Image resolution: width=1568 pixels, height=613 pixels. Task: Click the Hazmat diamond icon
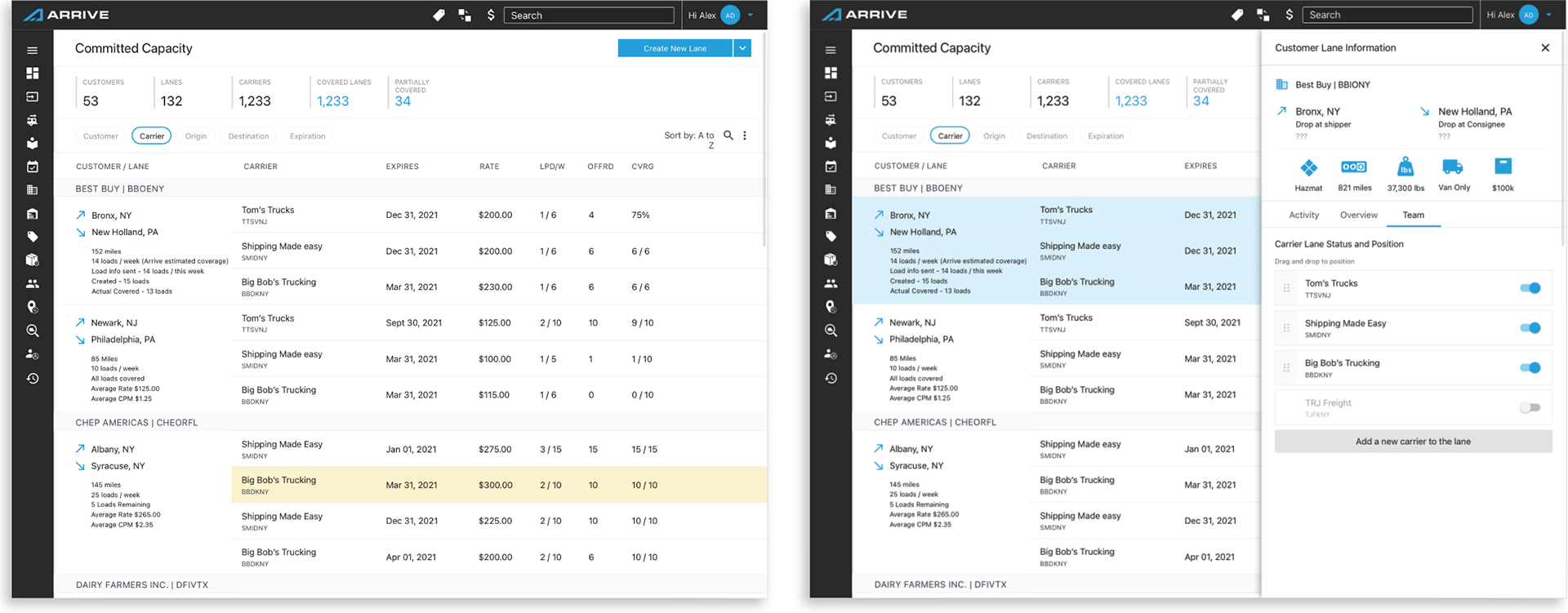(1308, 167)
